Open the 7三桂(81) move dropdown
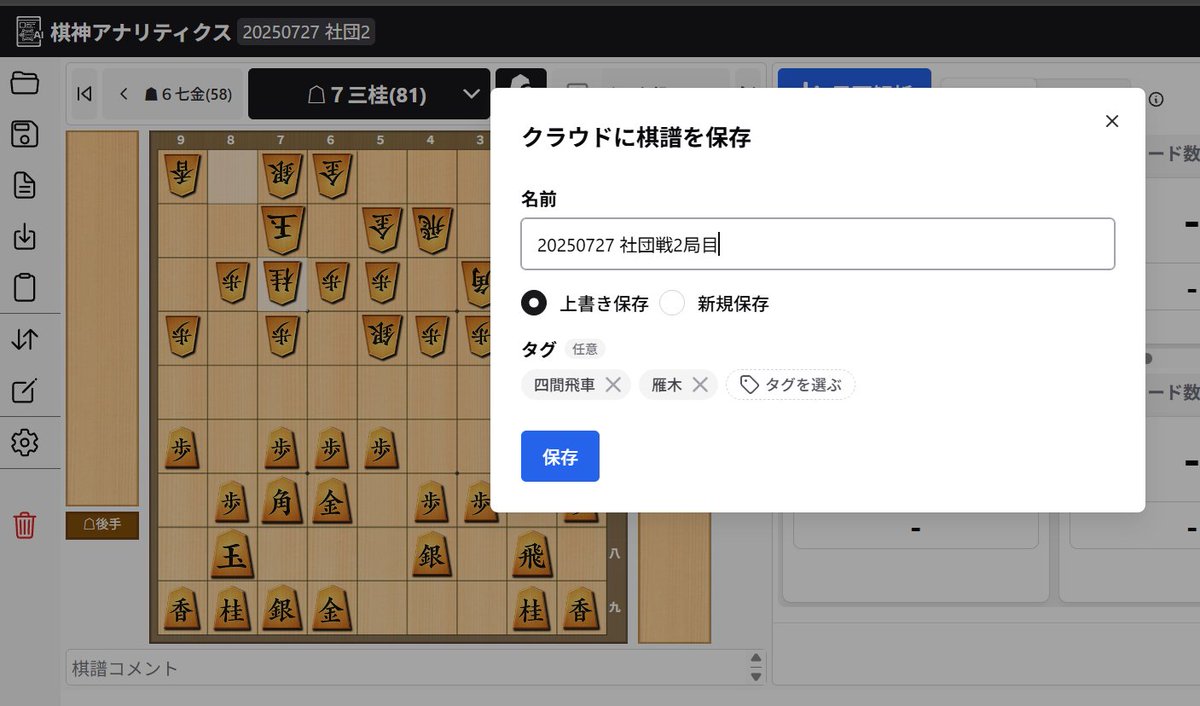Viewport: 1200px width, 706px height. pyautogui.click(x=370, y=95)
